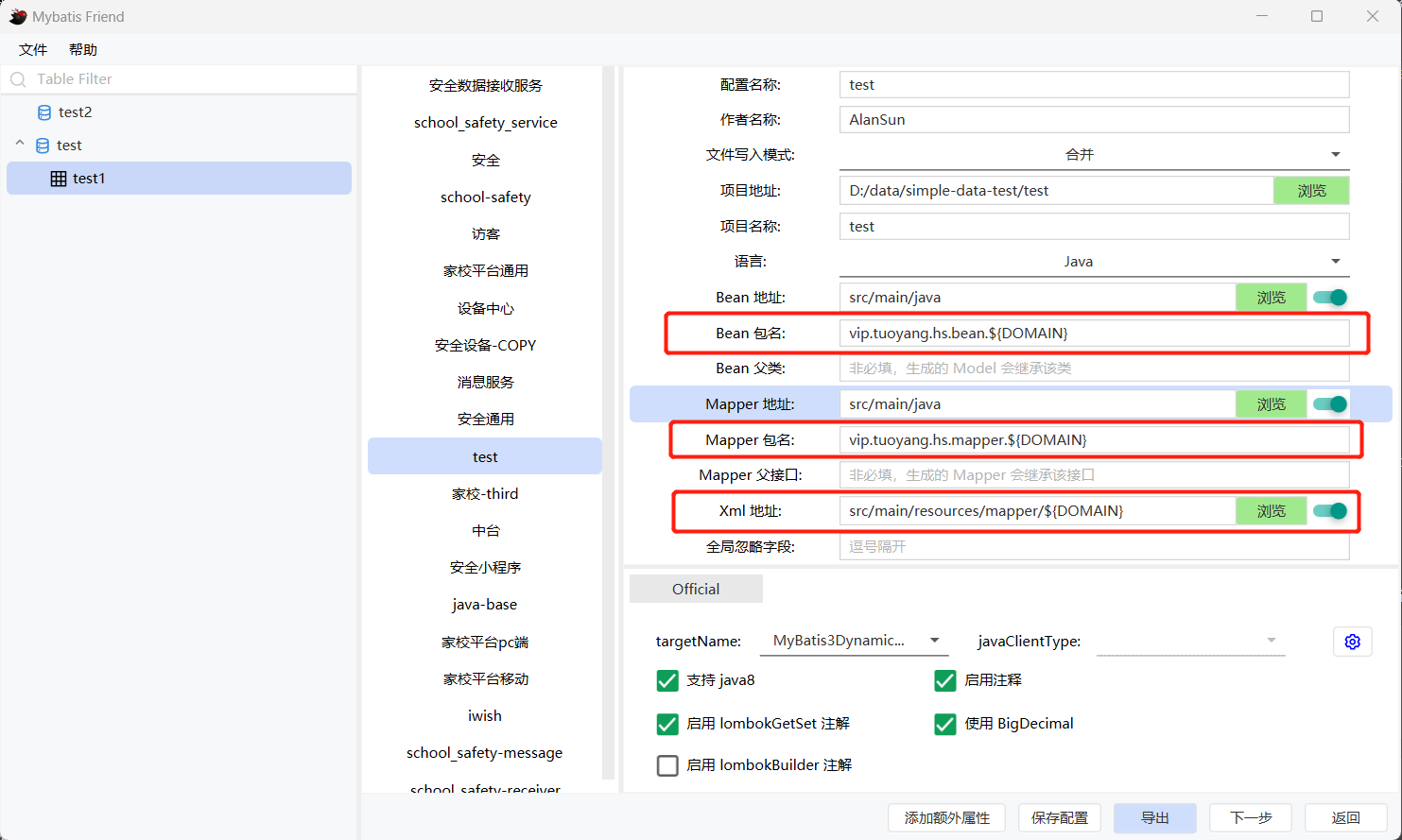Toggle the Mapper 地址 switch

[1330, 404]
